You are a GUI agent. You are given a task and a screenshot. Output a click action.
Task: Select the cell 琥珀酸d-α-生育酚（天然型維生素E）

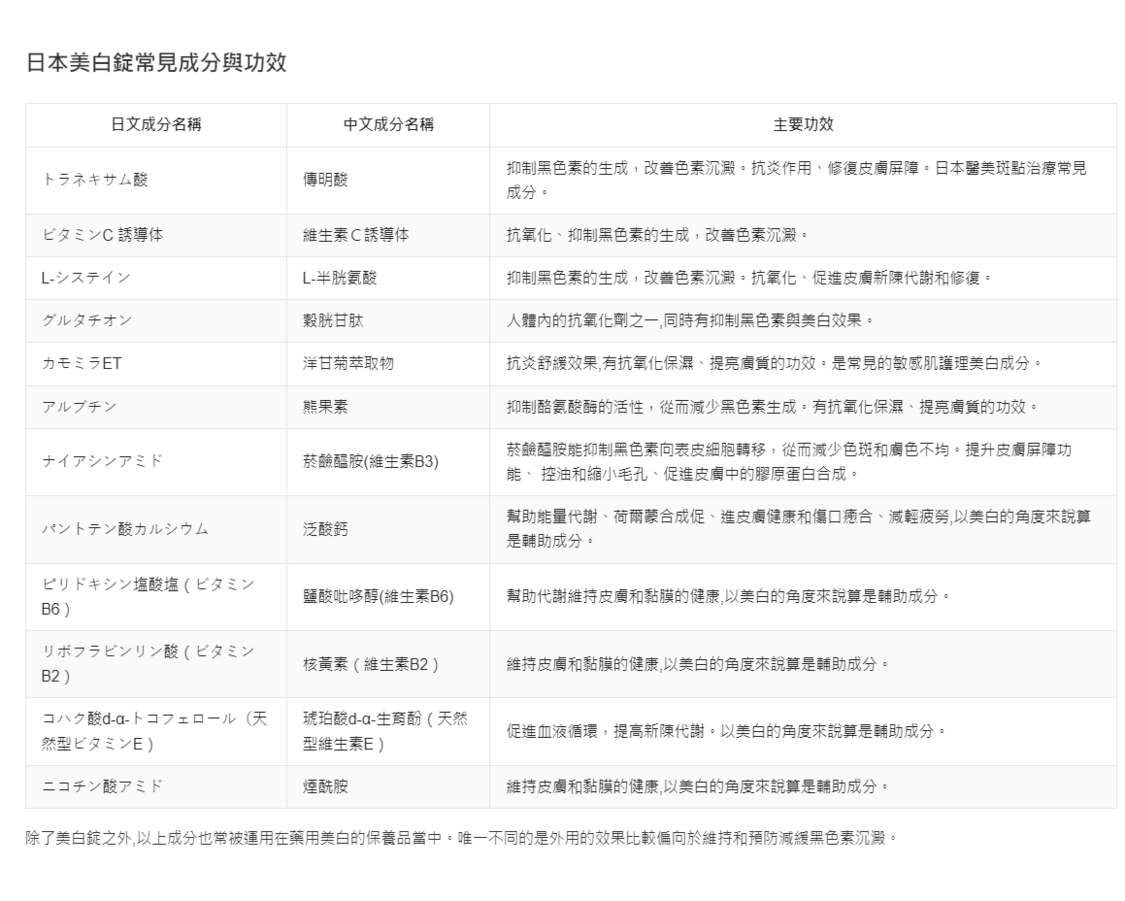click(x=388, y=732)
